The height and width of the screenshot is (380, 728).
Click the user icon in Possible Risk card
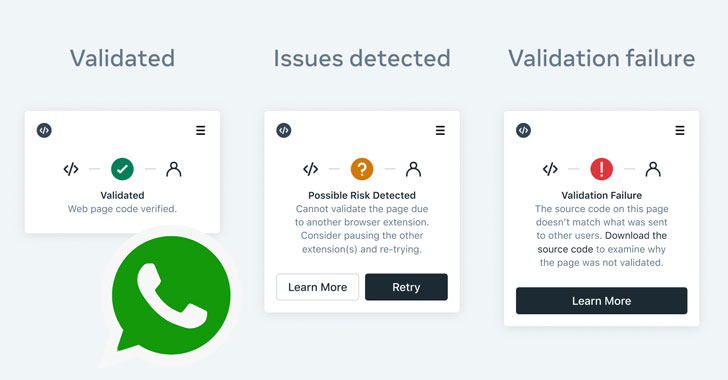click(x=413, y=169)
